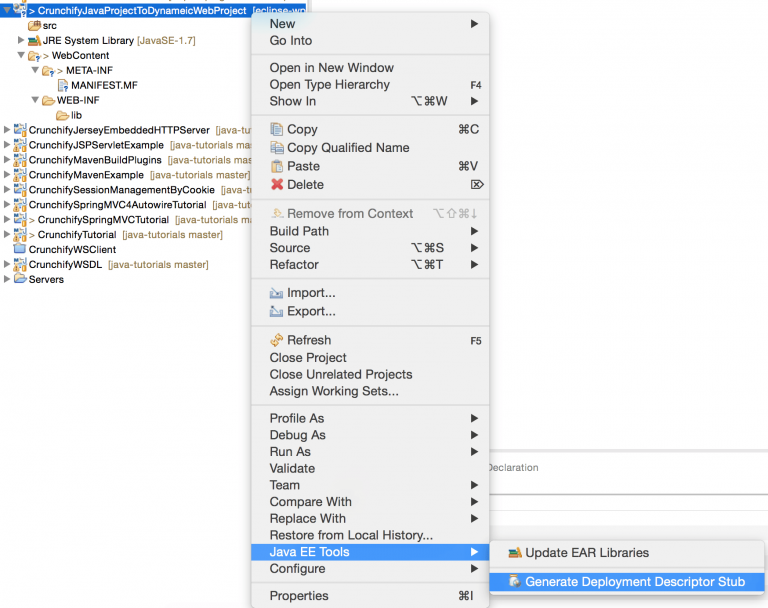Click the Update EAR Libraries icon

515,553
